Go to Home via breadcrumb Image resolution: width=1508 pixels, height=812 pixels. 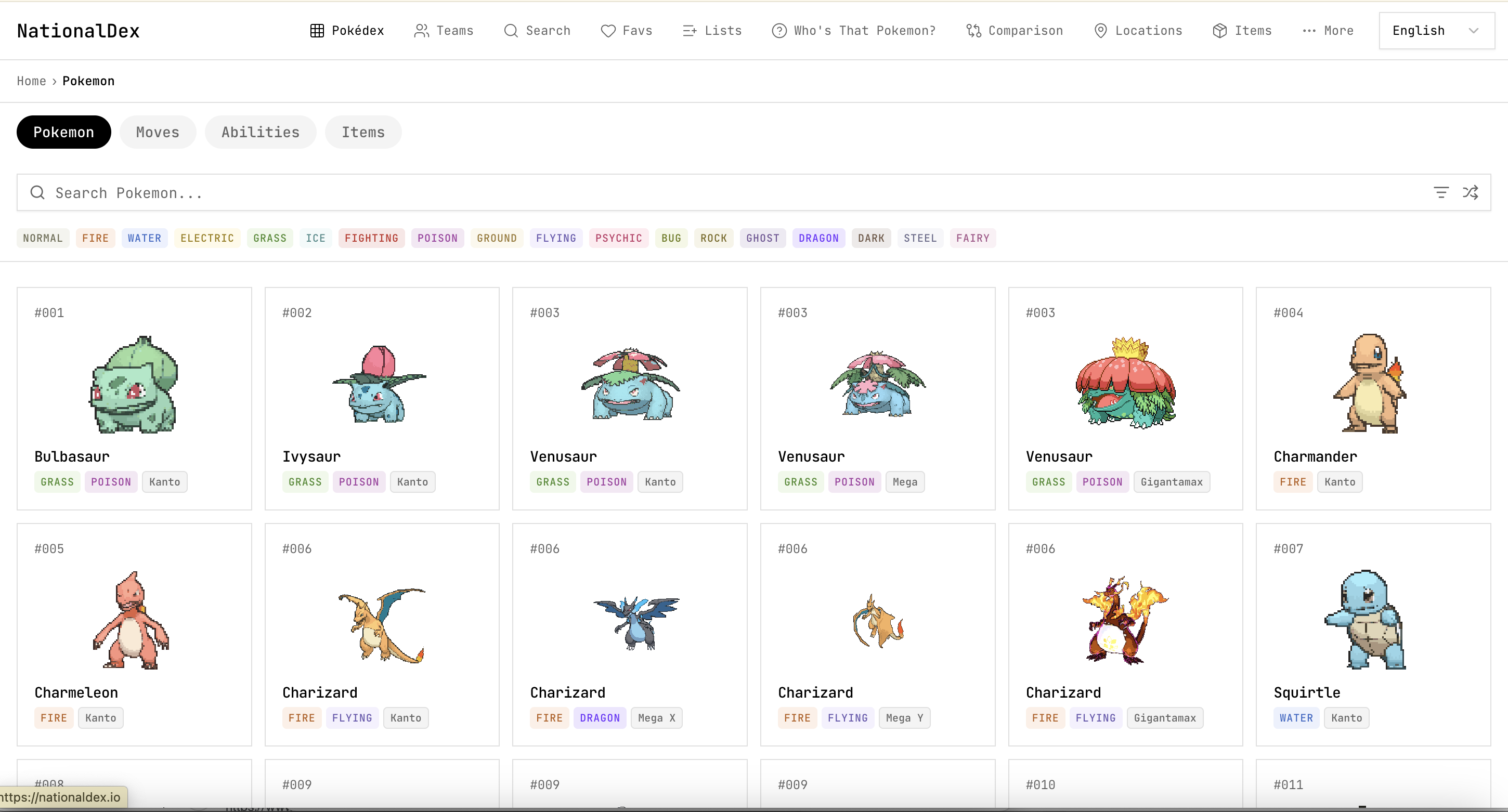[31, 81]
